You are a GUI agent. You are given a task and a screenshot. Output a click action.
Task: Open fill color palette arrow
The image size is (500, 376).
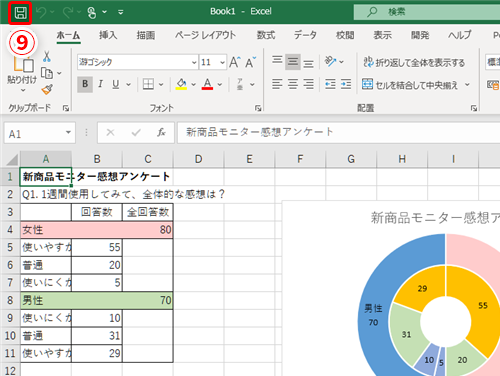tap(193, 85)
